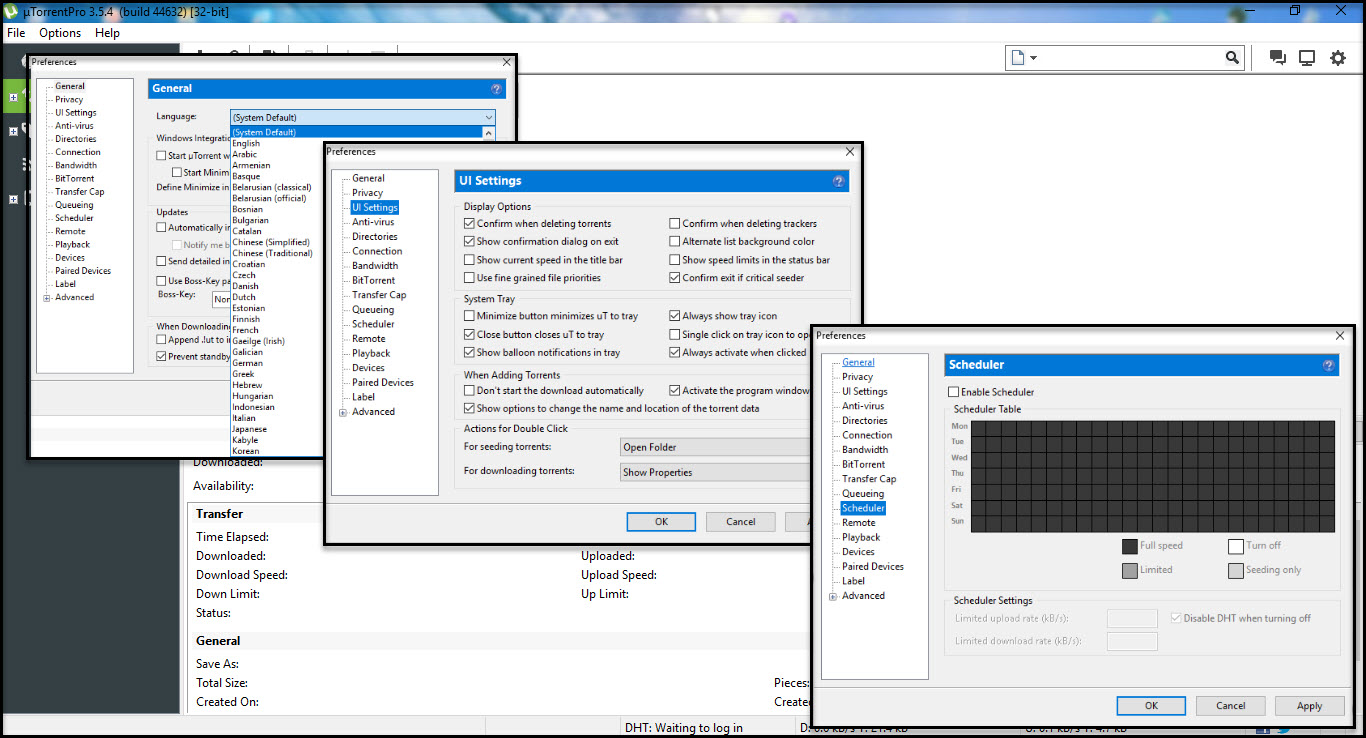This screenshot has width=1366, height=738.
Task: Click the Limited legend swatch
Action: 1129,570
